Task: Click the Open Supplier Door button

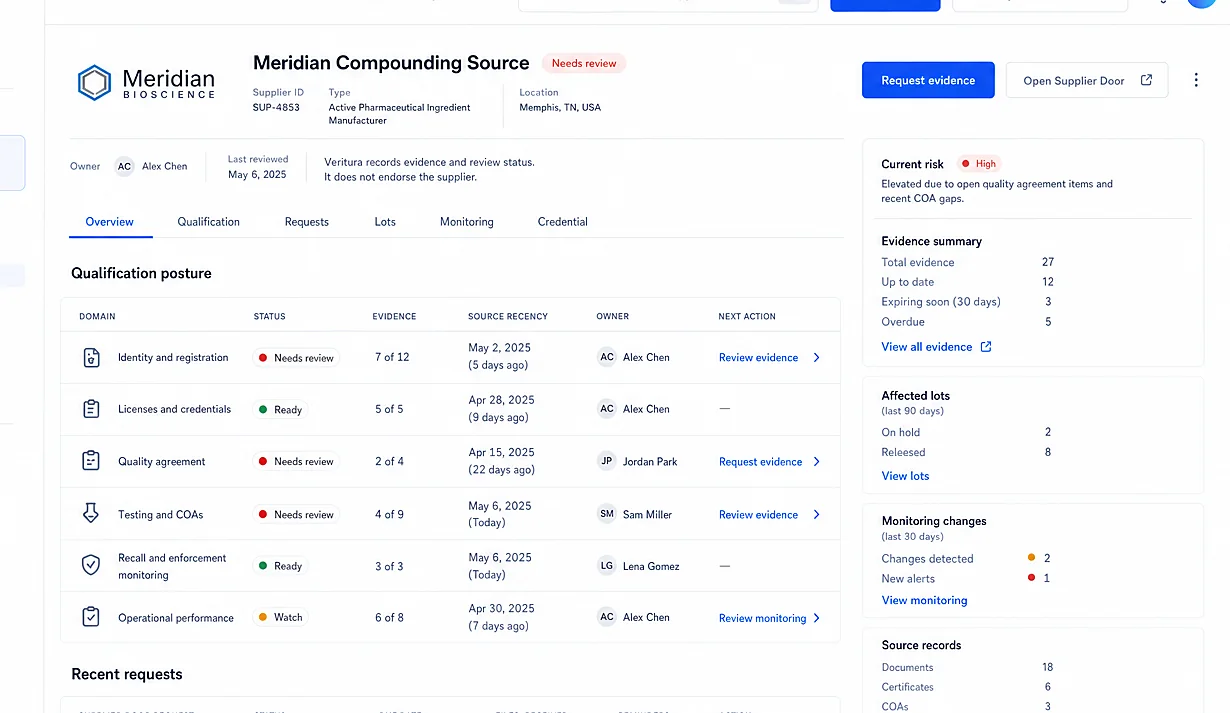Action: [x=1087, y=80]
